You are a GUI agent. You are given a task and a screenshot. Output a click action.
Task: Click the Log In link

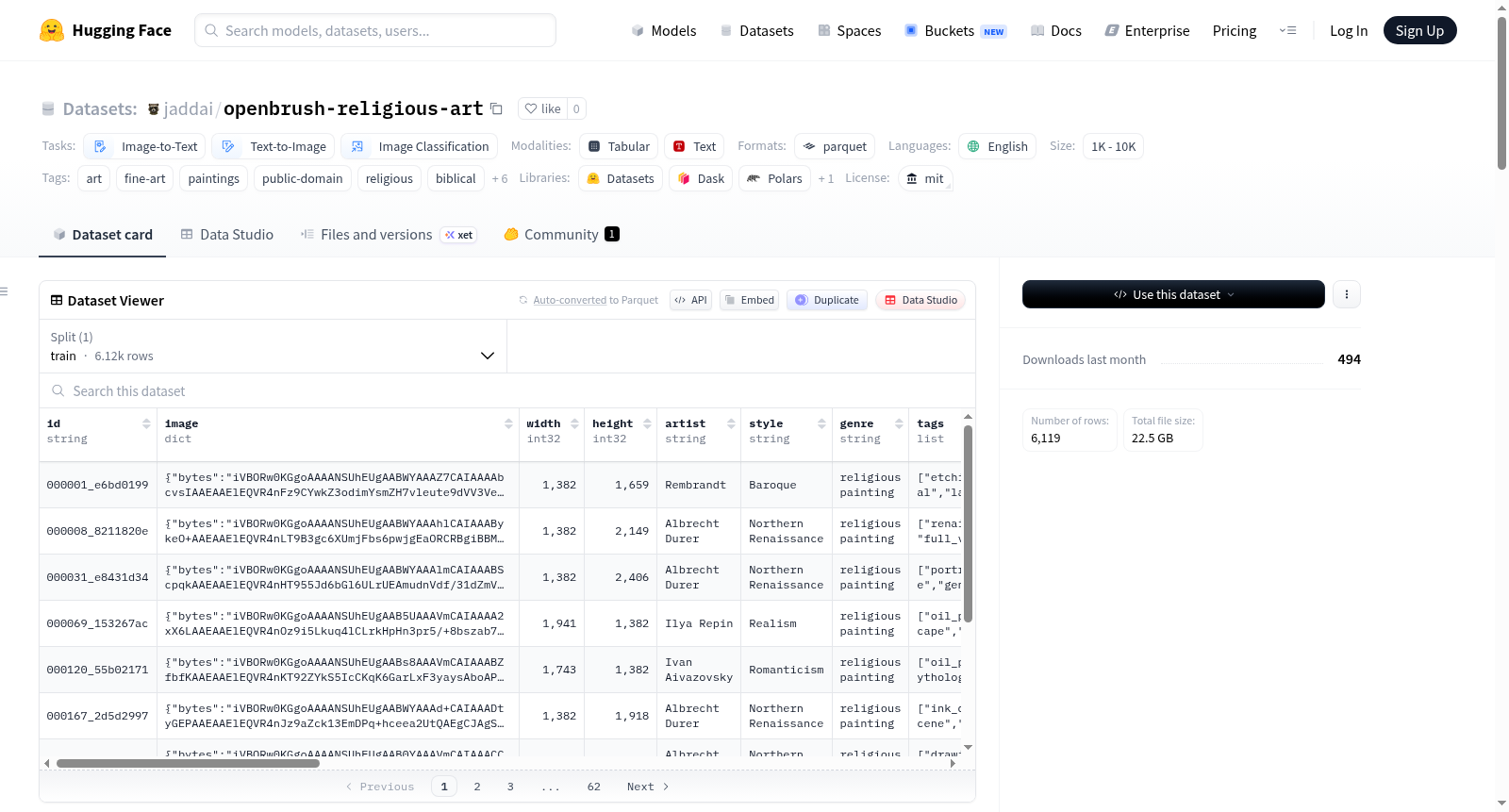(1349, 31)
